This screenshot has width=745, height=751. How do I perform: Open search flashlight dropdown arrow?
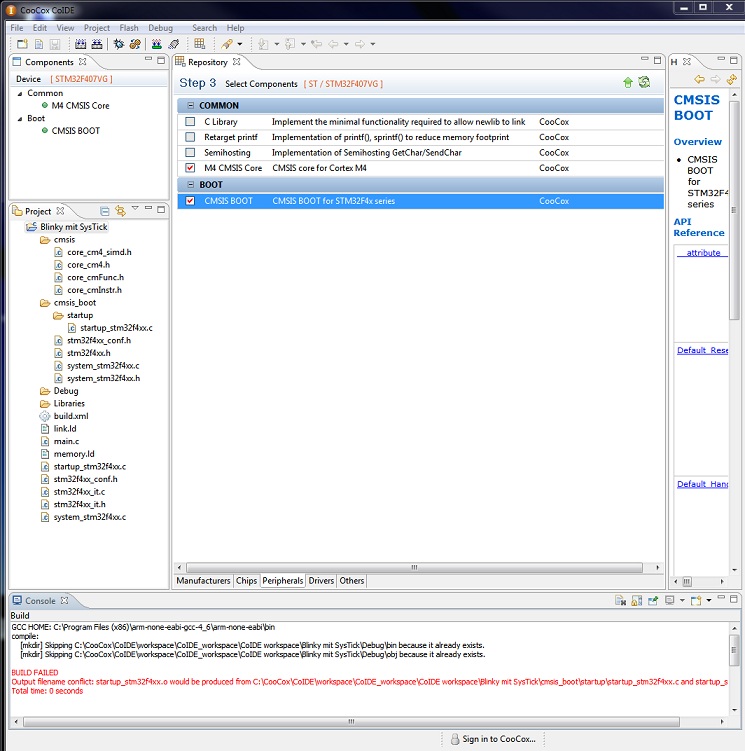point(240,44)
